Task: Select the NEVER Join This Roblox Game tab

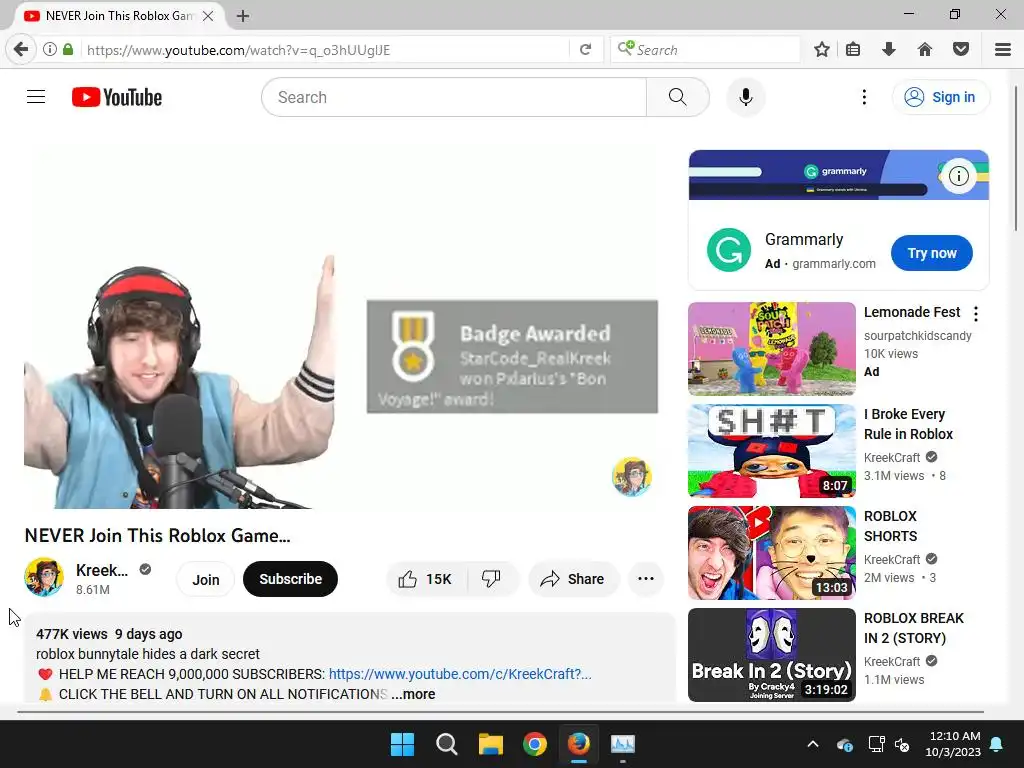Action: [x=119, y=16]
